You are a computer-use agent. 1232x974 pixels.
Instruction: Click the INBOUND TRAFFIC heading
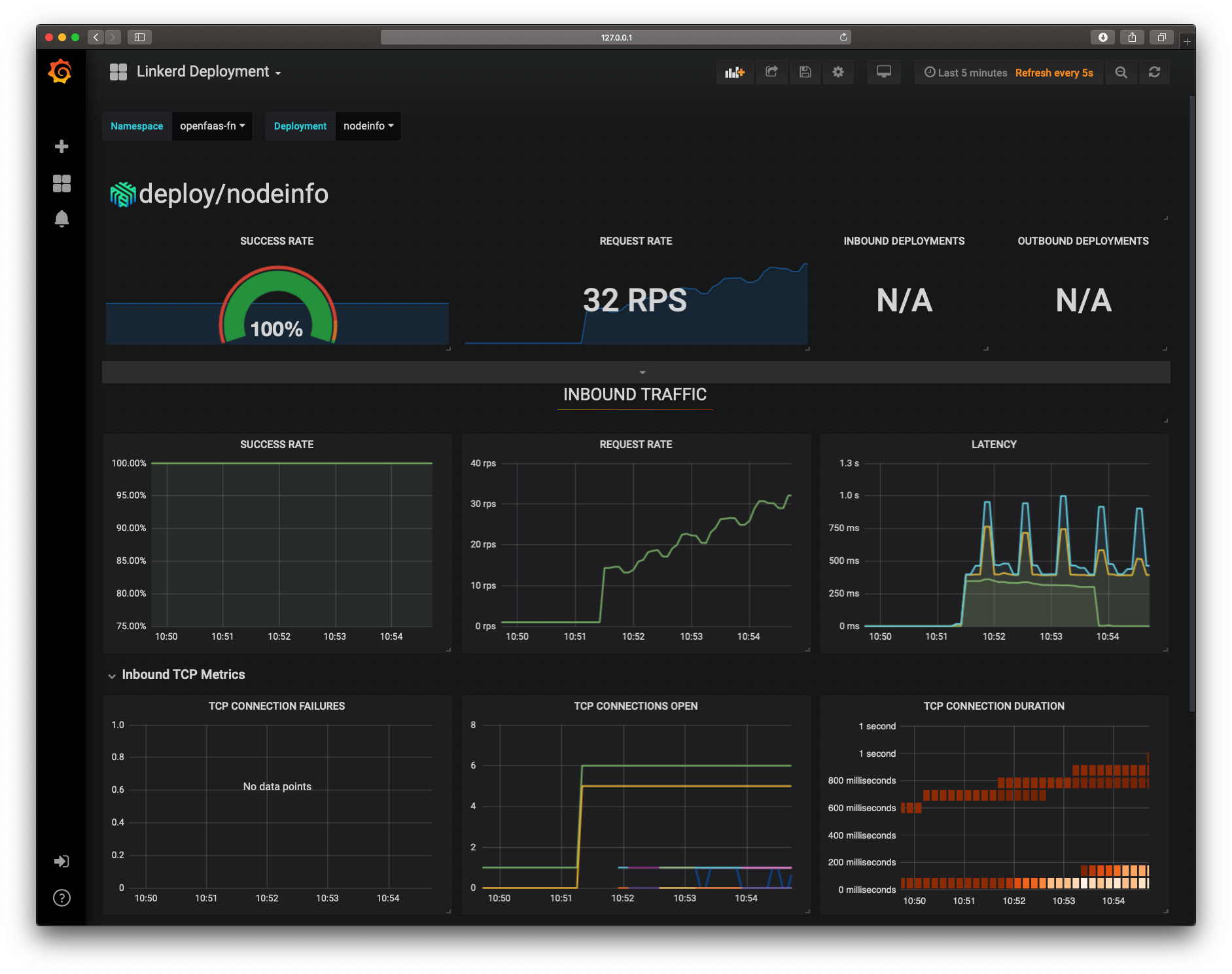click(x=635, y=394)
